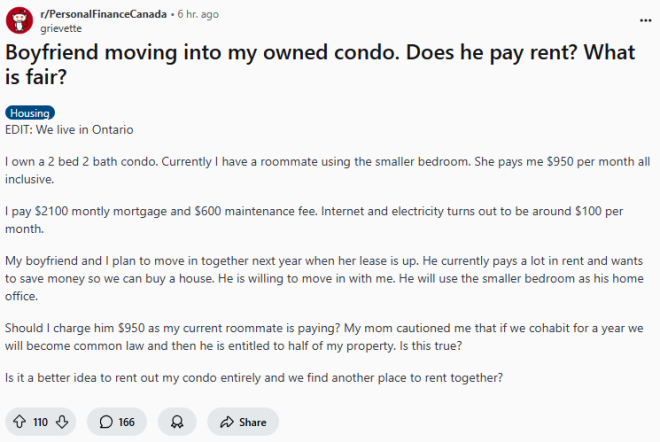Click the Share arrow icon
Image resolution: width=660 pixels, height=442 pixels.
[227, 422]
